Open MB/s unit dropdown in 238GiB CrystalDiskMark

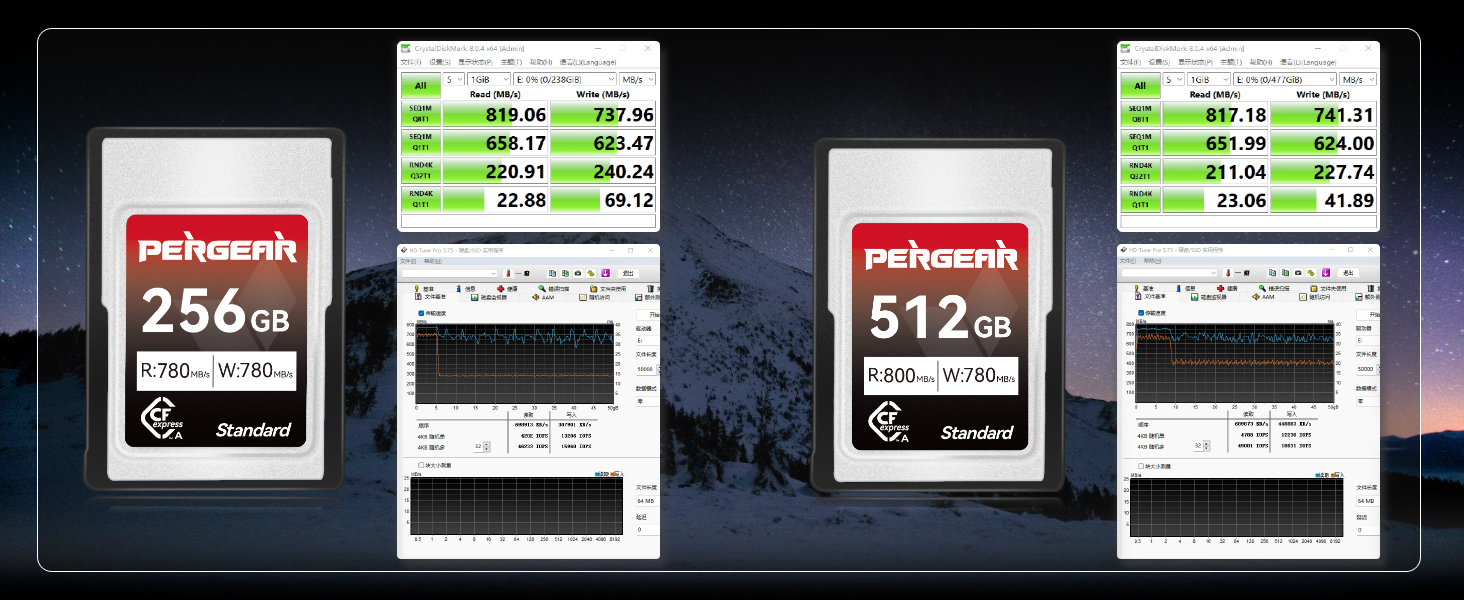click(x=638, y=79)
